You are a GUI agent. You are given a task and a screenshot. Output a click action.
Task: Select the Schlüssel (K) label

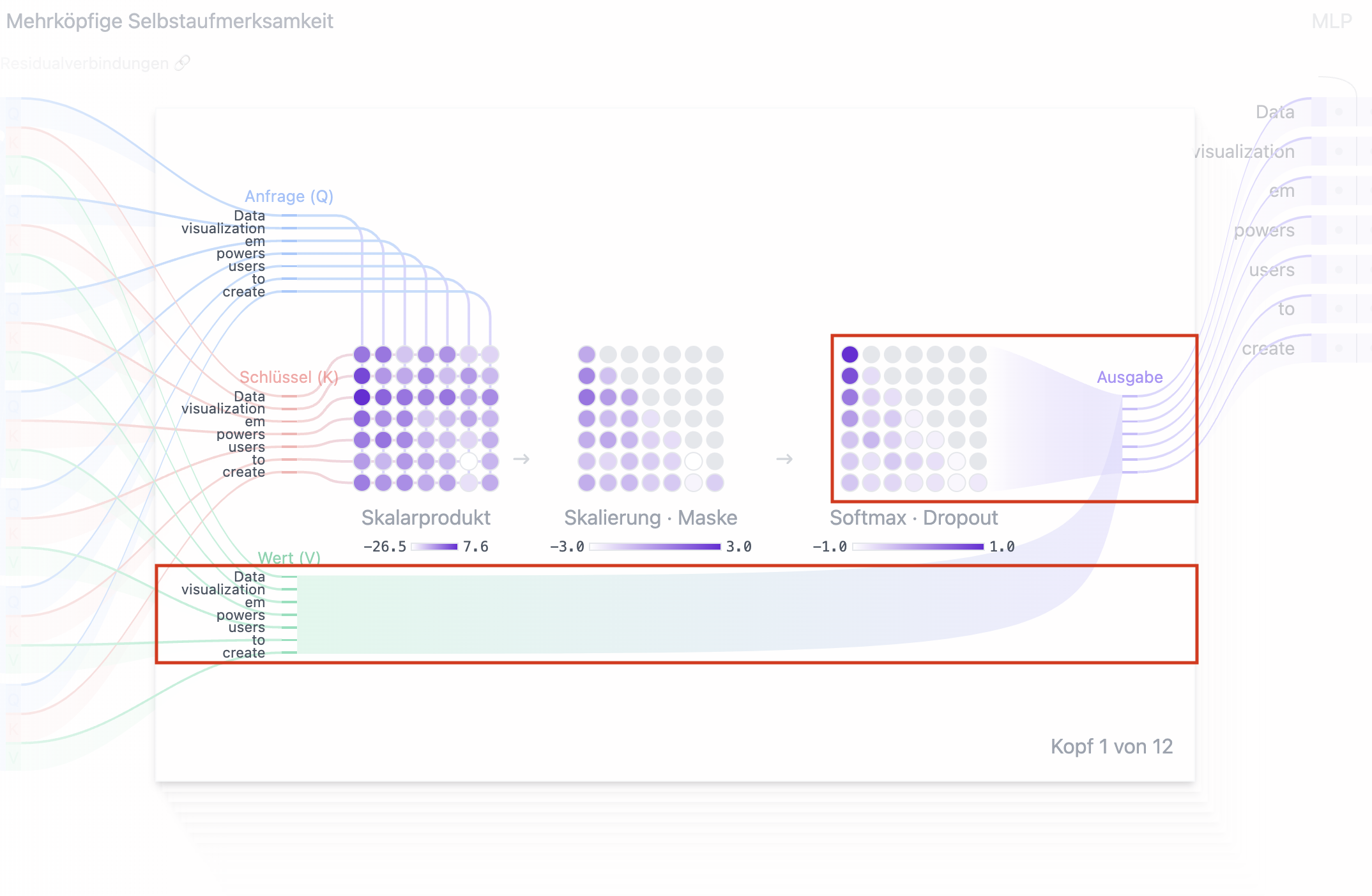coord(289,377)
